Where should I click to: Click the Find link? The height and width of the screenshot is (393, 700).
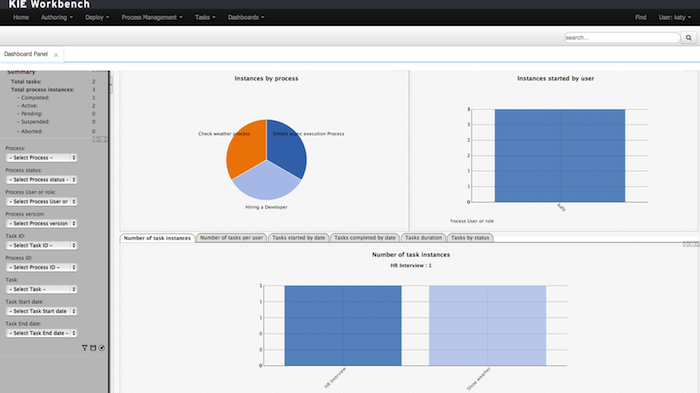coord(641,17)
